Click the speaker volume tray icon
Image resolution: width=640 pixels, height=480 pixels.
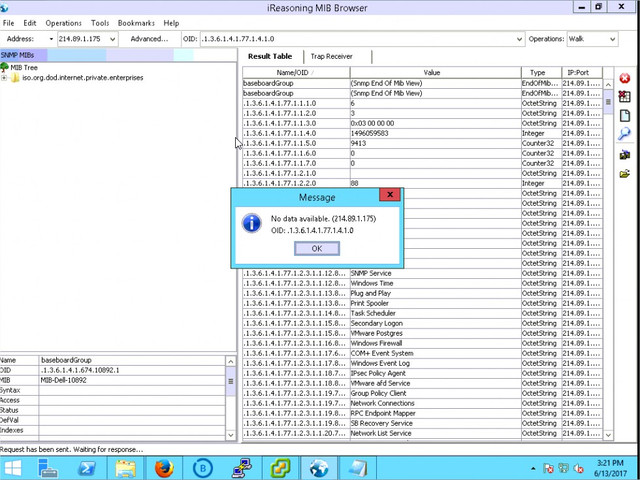pos(578,469)
